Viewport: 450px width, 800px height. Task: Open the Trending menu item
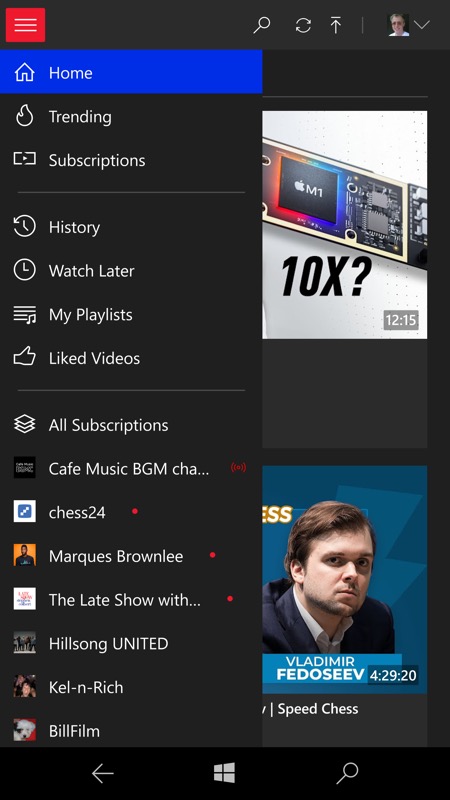click(131, 116)
